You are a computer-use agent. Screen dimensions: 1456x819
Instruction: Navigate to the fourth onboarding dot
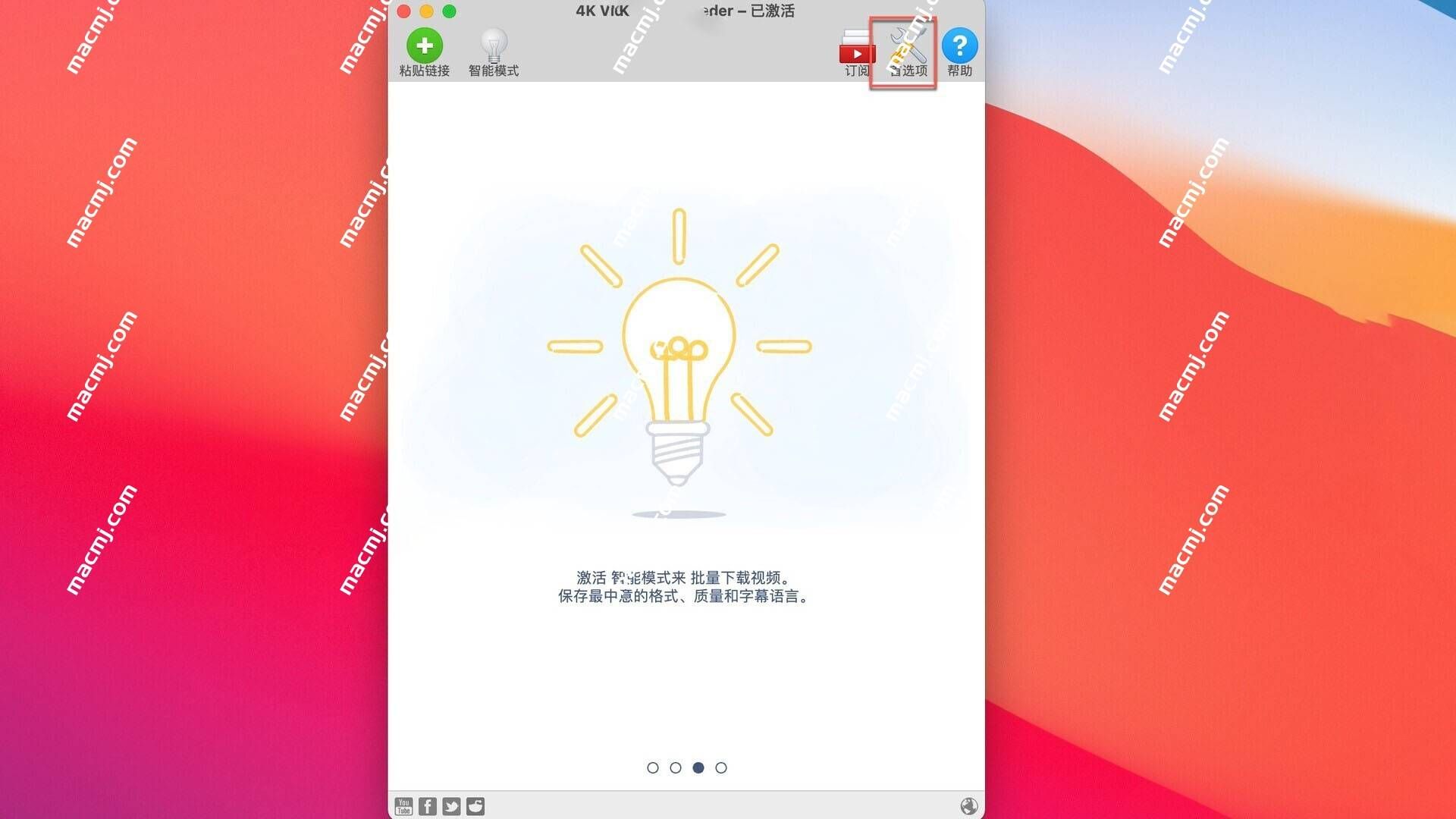721,767
